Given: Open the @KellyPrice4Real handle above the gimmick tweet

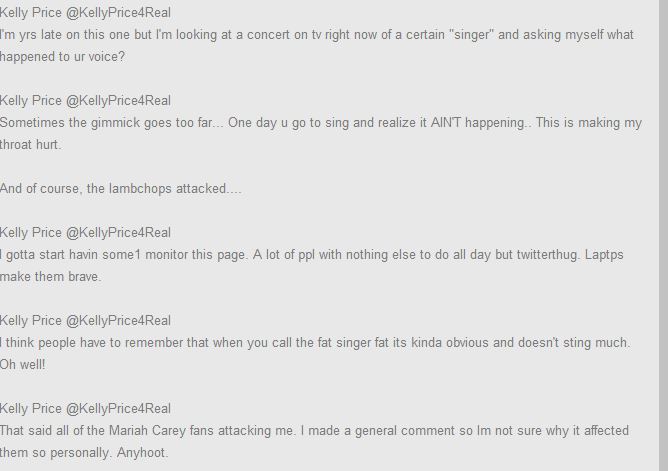Looking at the screenshot, I should click(x=119, y=100).
